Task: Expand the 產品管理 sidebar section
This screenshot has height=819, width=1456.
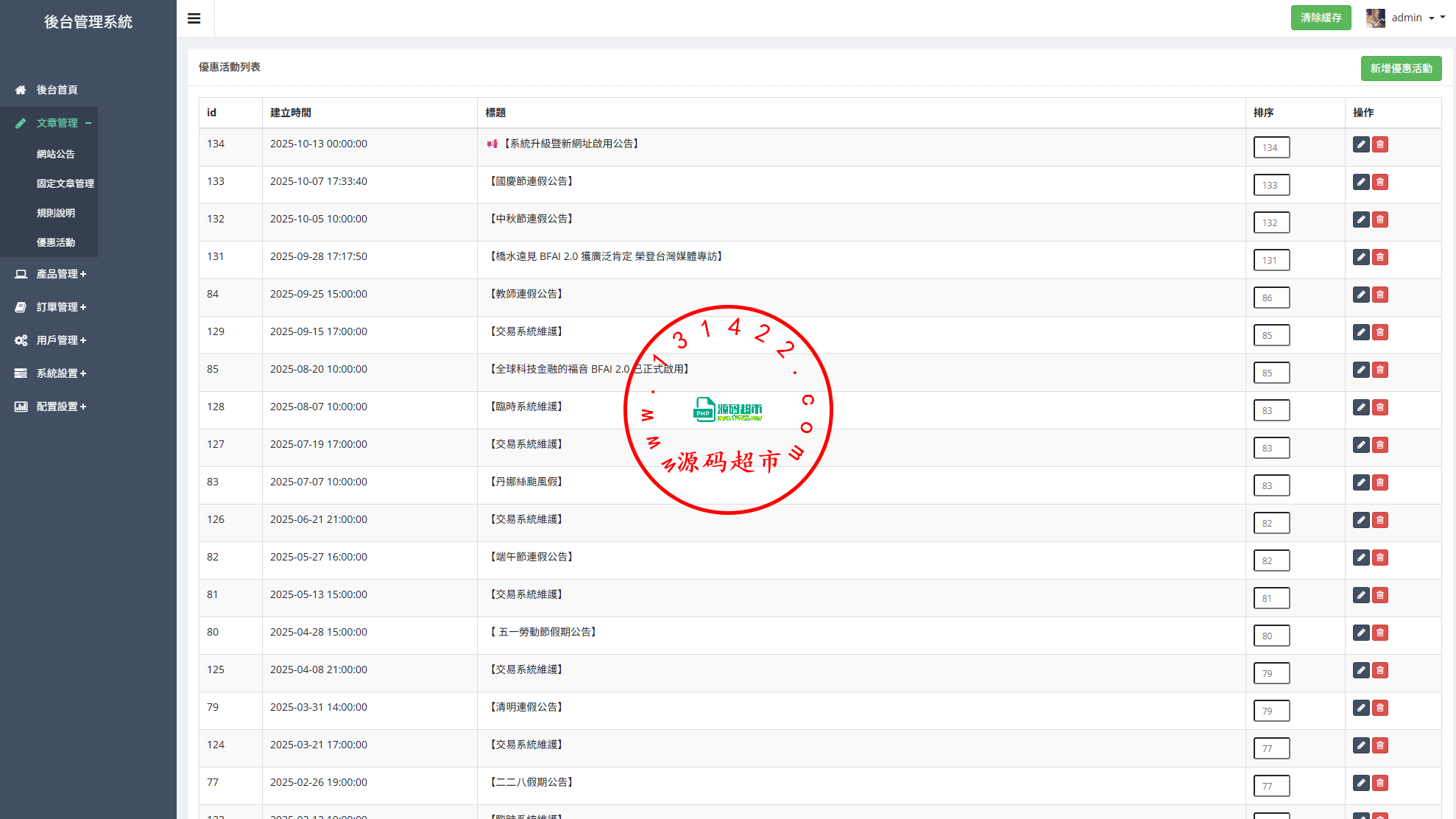Action: tap(61, 274)
